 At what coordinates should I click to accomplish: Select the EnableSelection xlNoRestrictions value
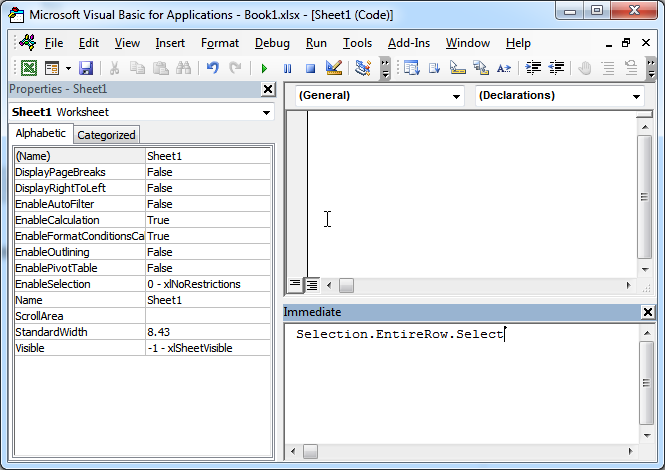pyautogui.click(x=208, y=284)
